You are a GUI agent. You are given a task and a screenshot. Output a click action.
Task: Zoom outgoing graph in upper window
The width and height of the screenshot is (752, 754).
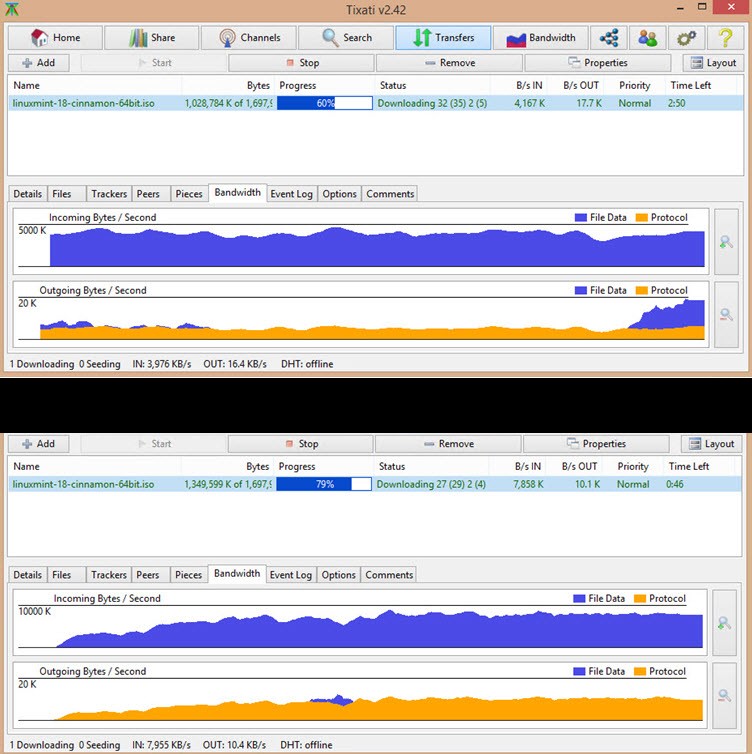coord(726,314)
